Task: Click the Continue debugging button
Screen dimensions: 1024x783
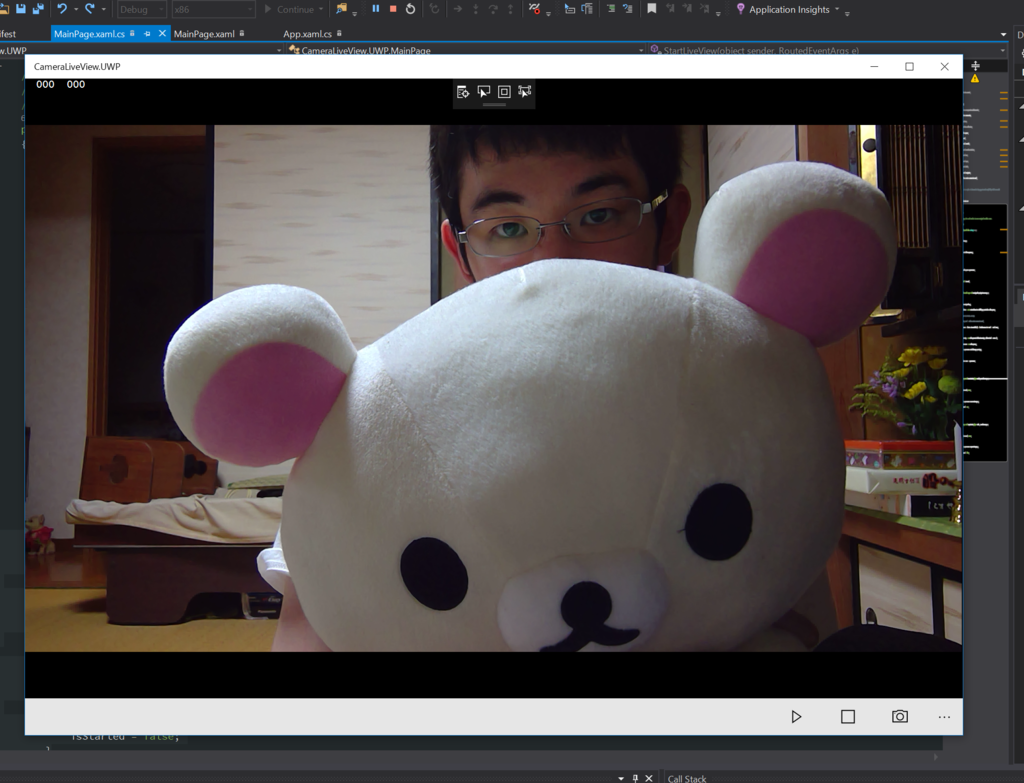Action: pos(289,9)
